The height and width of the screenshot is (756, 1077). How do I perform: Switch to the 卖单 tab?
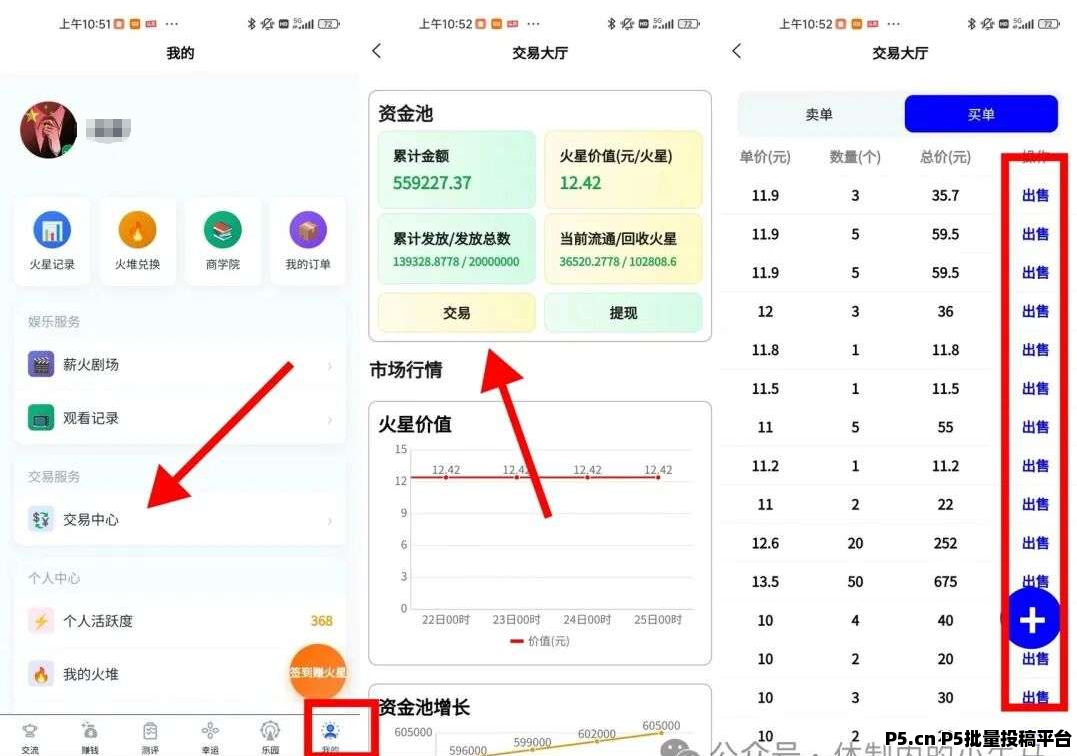819,115
